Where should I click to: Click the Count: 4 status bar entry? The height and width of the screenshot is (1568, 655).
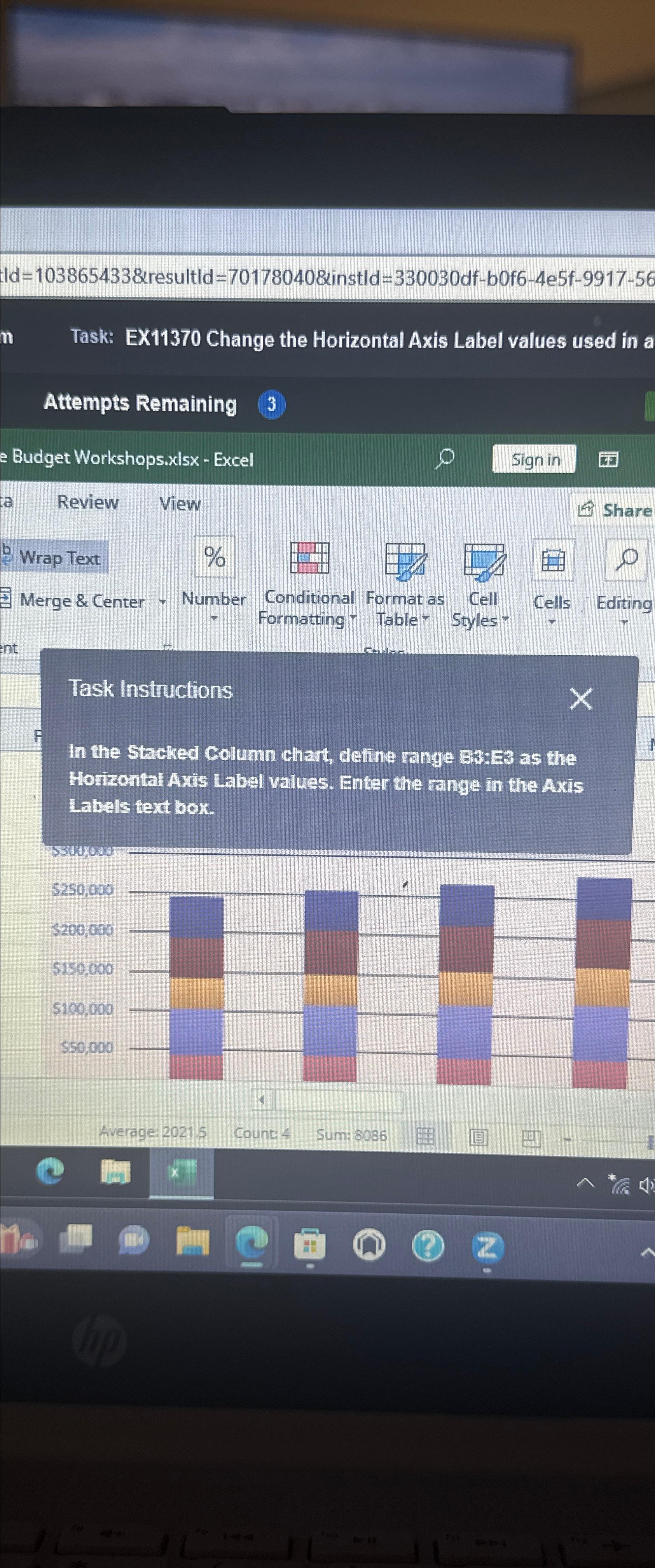click(262, 1133)
